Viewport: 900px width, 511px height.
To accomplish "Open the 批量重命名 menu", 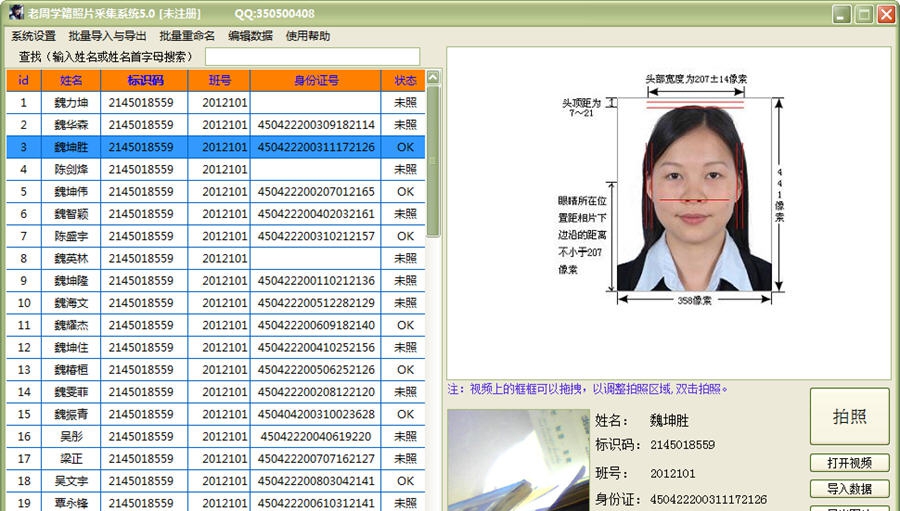I will coord(187,36).
